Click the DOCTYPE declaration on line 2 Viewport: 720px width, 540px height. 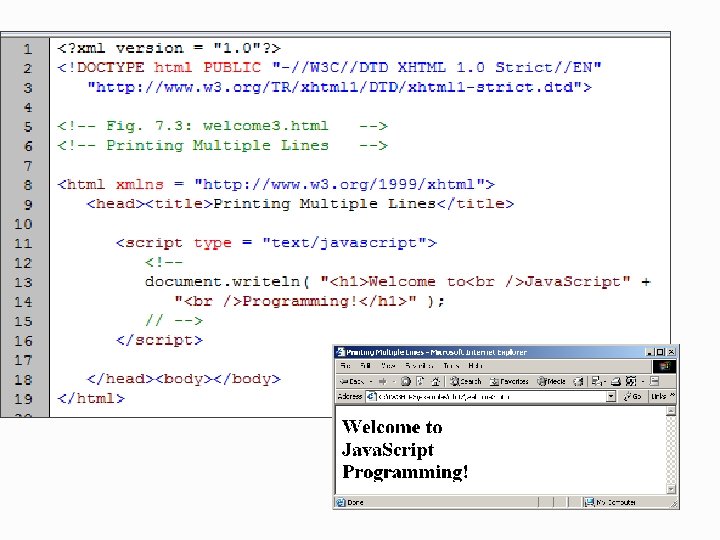pyautogui.click(x=329, y=68)
